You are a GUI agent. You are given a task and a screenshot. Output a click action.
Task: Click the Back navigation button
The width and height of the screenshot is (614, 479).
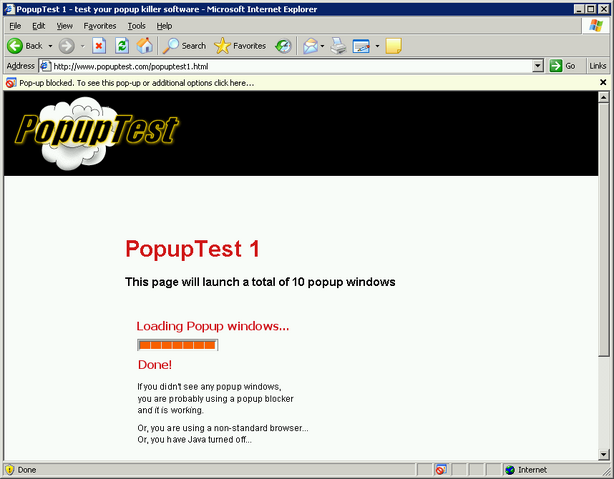point(24,46)
